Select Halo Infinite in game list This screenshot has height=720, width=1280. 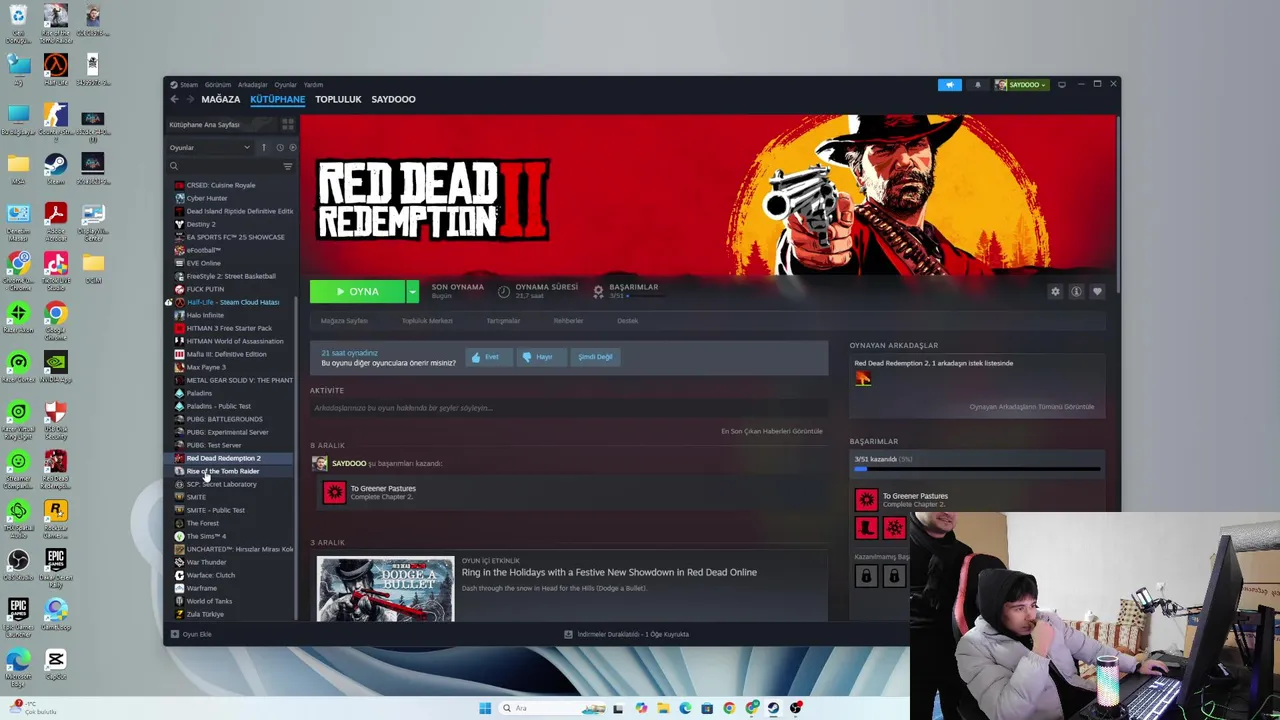205,315
